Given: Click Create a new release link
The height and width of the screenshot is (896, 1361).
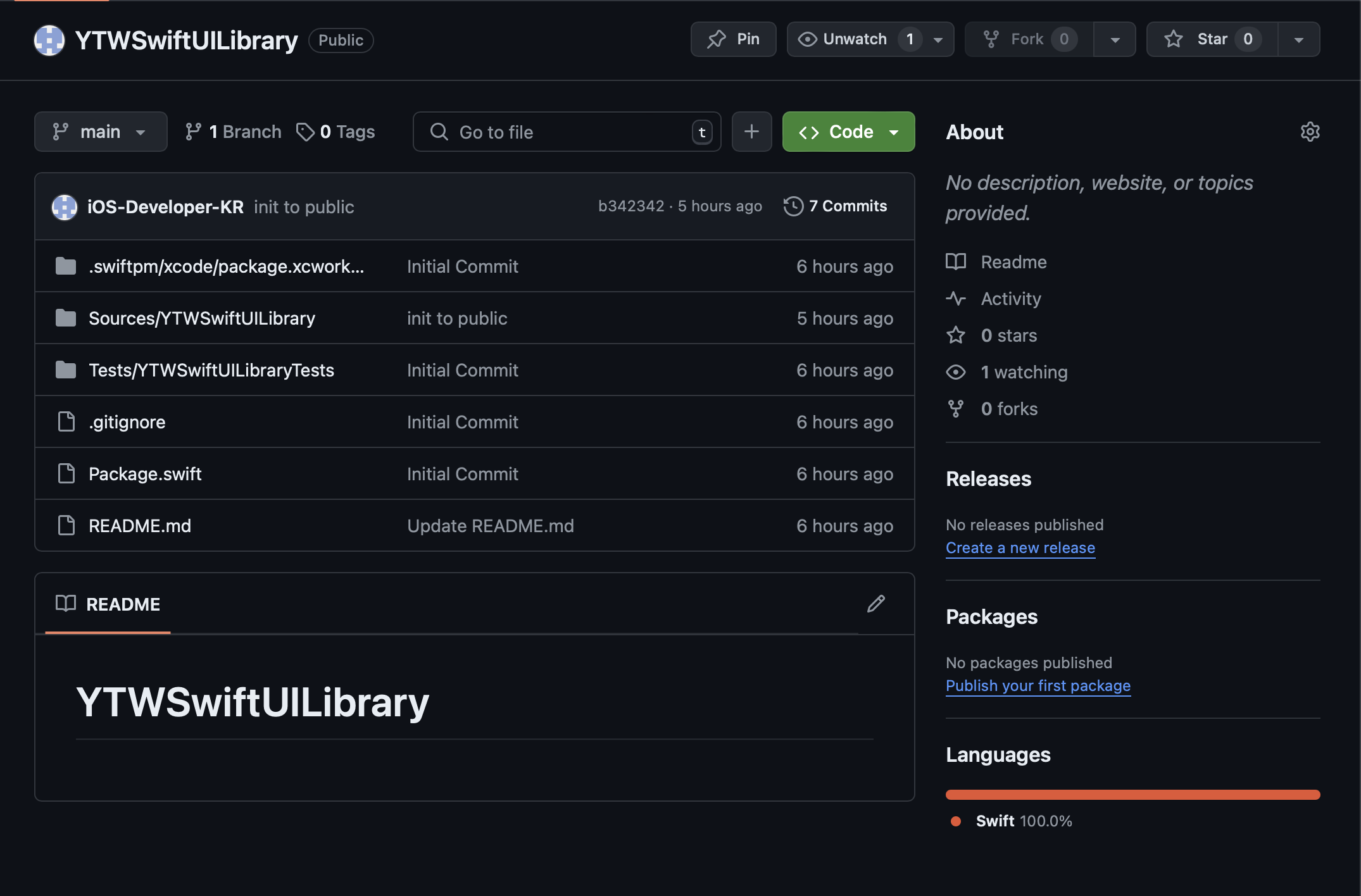Looking at the screenshot, I should 1020,548.
